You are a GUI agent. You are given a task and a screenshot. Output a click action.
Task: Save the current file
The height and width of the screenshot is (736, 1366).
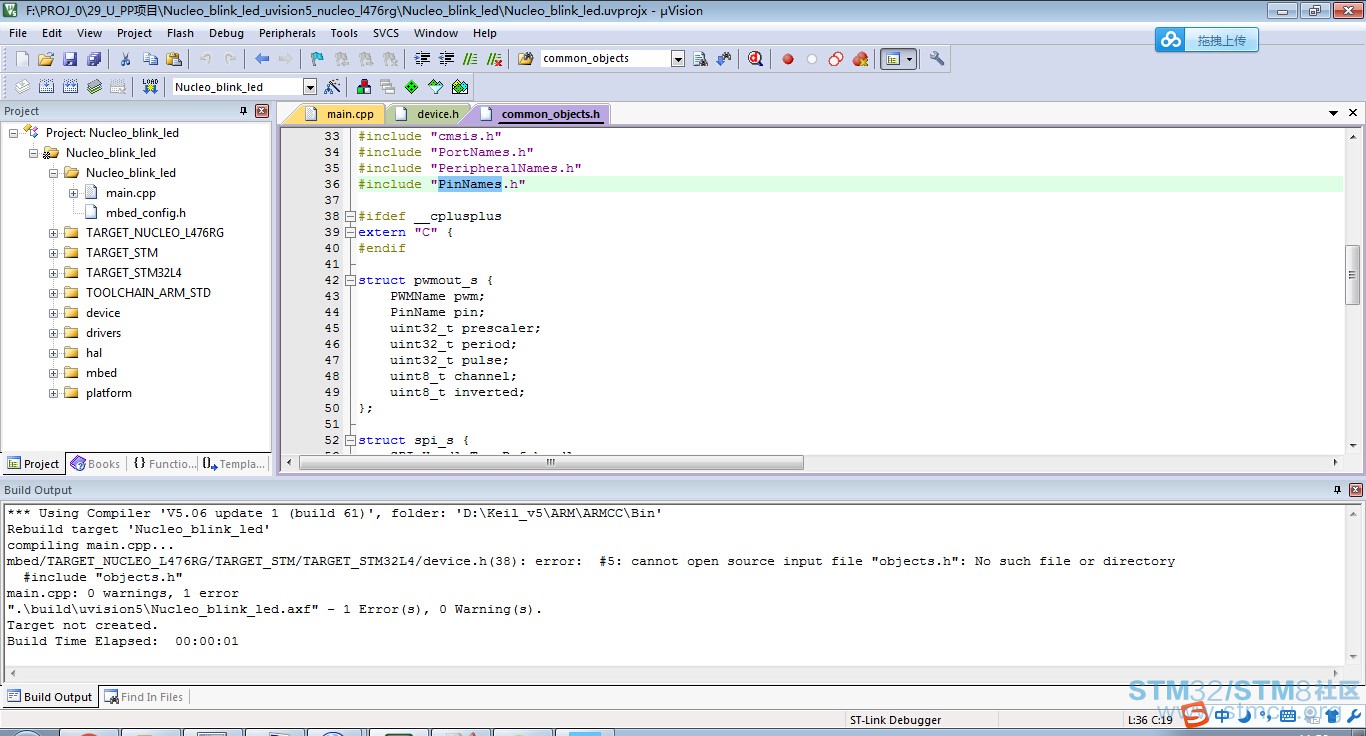pyautogui.click(x=70, y=59)
